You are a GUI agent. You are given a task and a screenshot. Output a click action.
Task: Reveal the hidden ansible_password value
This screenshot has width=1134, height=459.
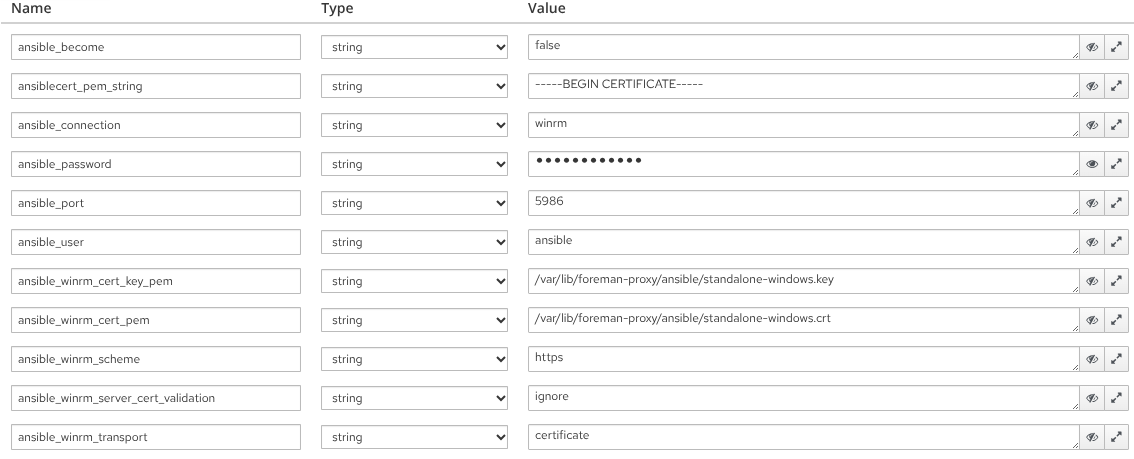coord(1092,164)
